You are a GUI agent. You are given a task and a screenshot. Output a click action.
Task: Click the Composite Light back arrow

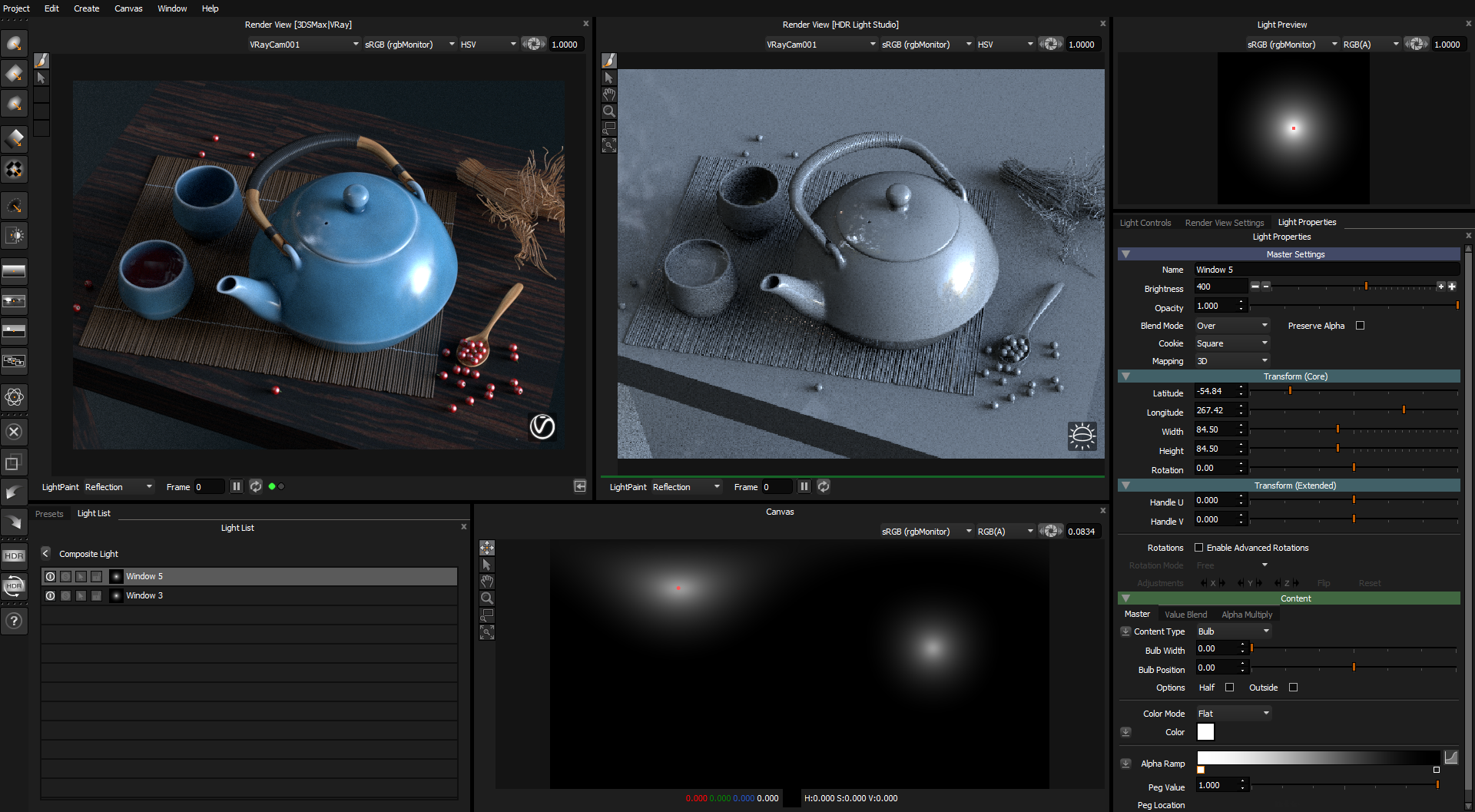coord(45,553)
